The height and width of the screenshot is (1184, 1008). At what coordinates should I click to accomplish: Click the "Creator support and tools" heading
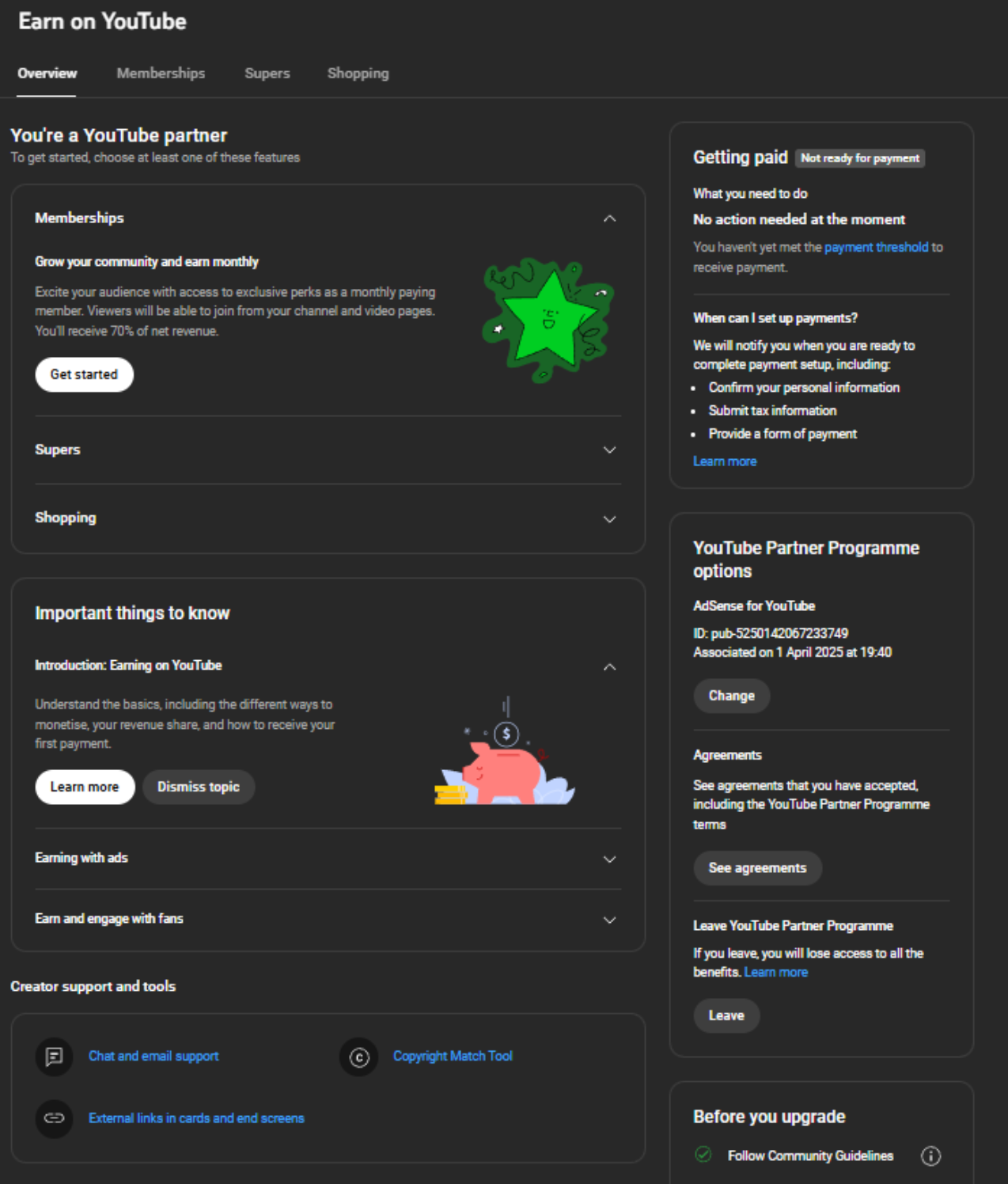click(x=93, y=986)
